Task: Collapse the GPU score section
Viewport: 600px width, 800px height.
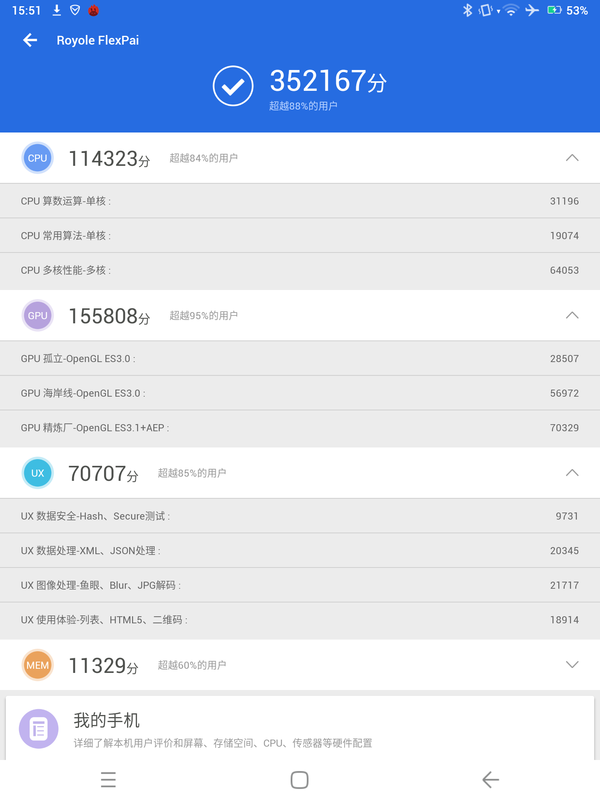Action: (x=572, y=315)
